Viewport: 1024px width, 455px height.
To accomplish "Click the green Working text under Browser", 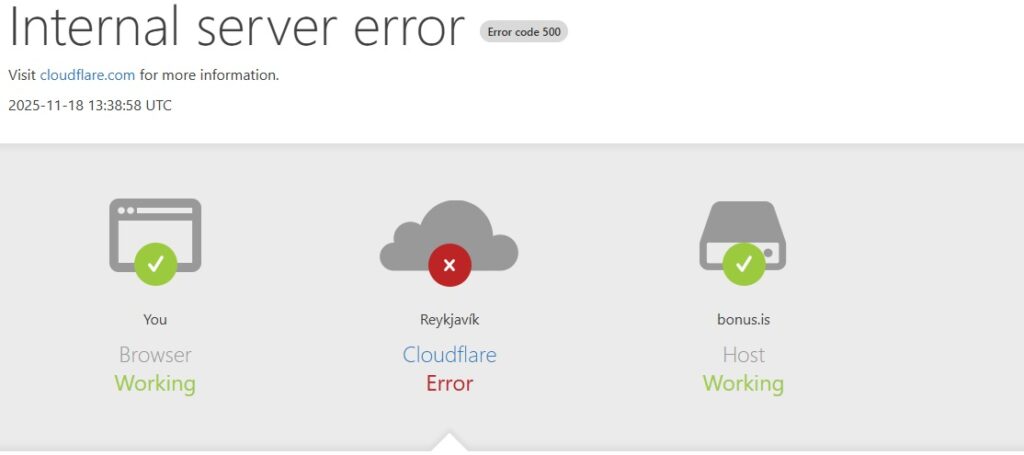I will (155, 383).
